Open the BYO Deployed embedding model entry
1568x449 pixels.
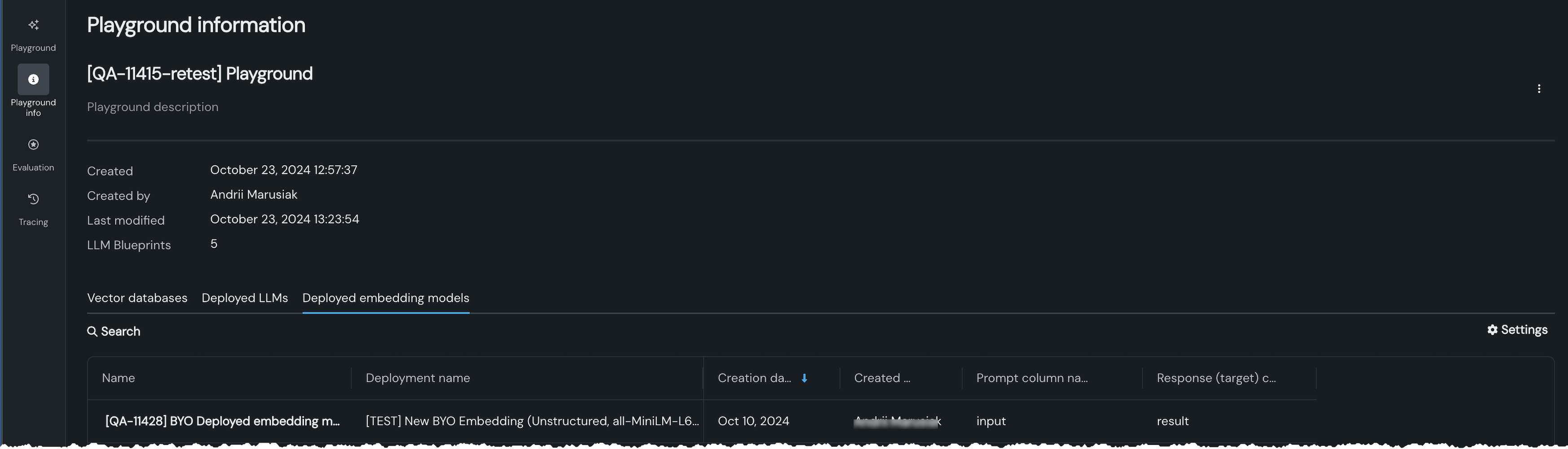tap(222, 421)
